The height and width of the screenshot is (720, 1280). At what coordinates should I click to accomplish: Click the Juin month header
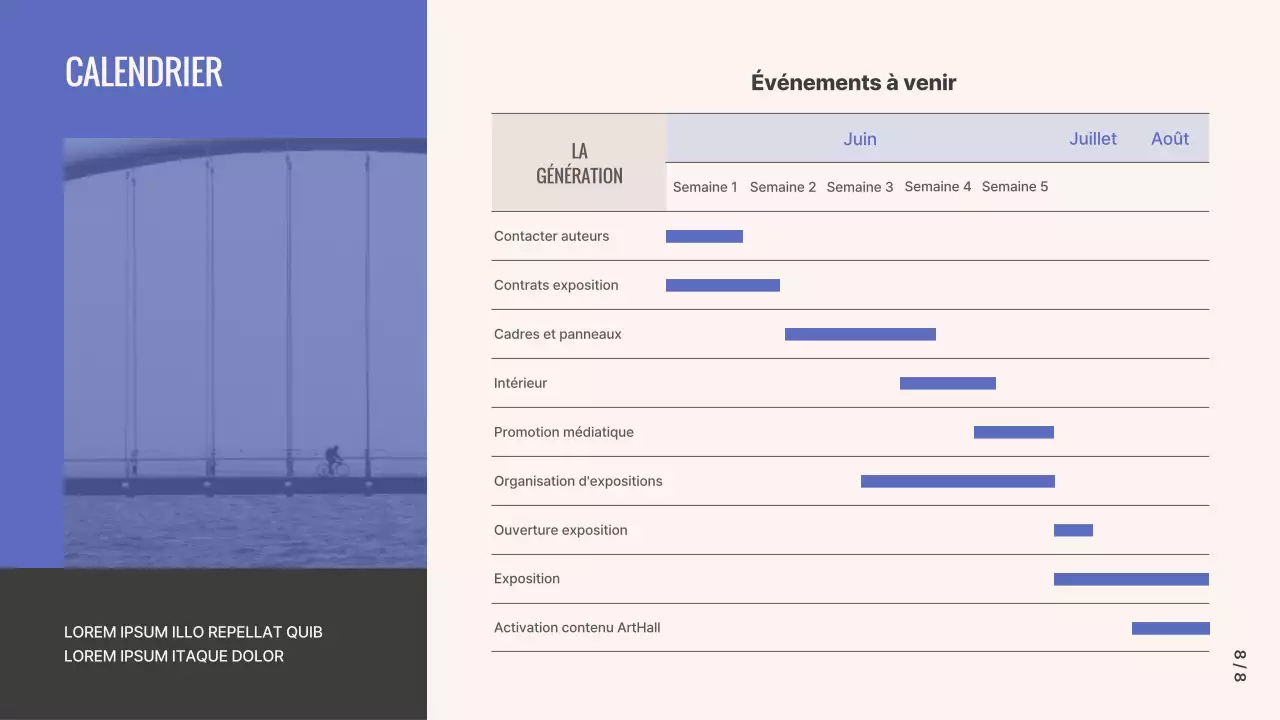click(859, 138)
